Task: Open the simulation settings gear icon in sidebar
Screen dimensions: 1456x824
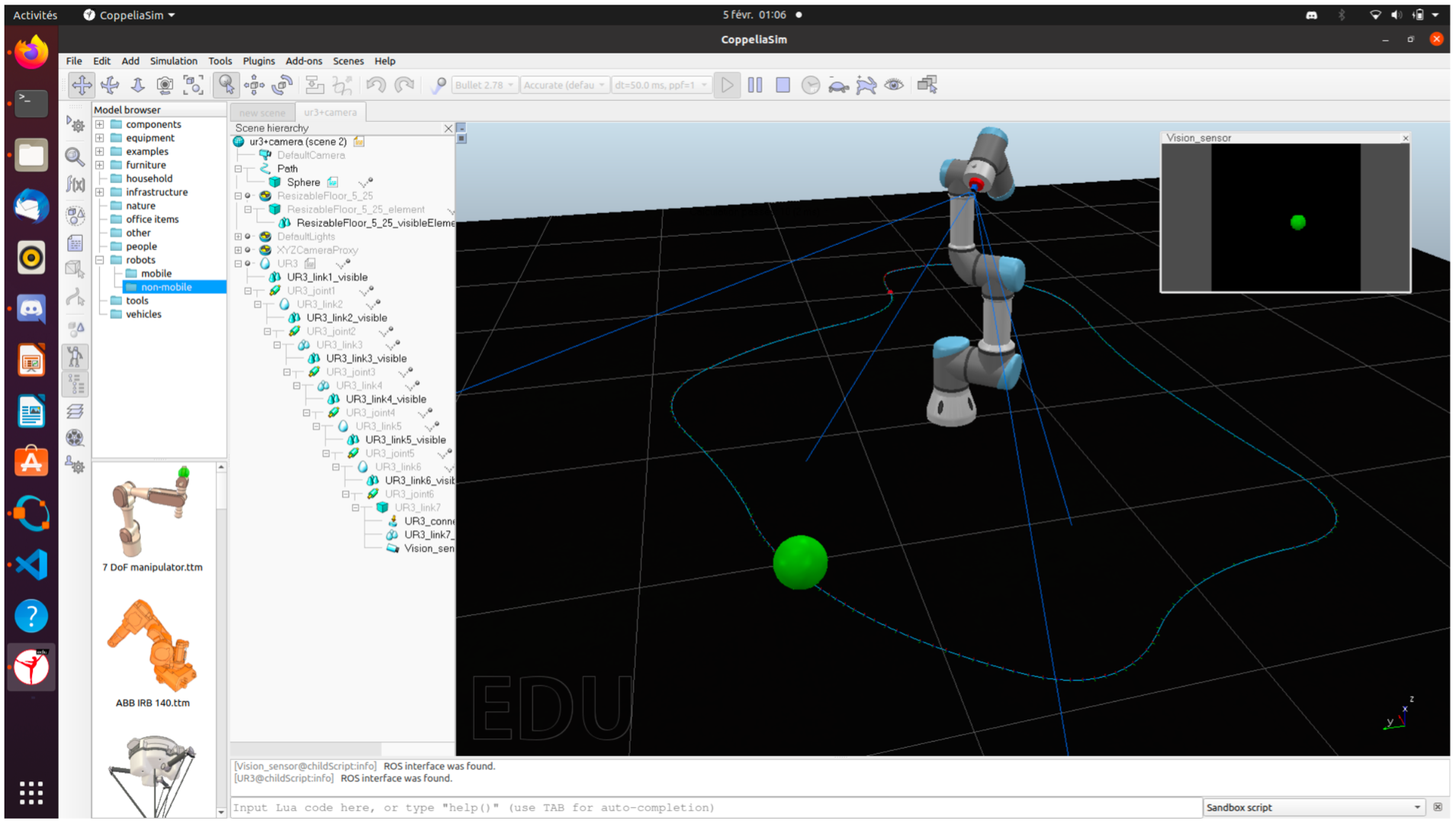Action: point(76,124)
